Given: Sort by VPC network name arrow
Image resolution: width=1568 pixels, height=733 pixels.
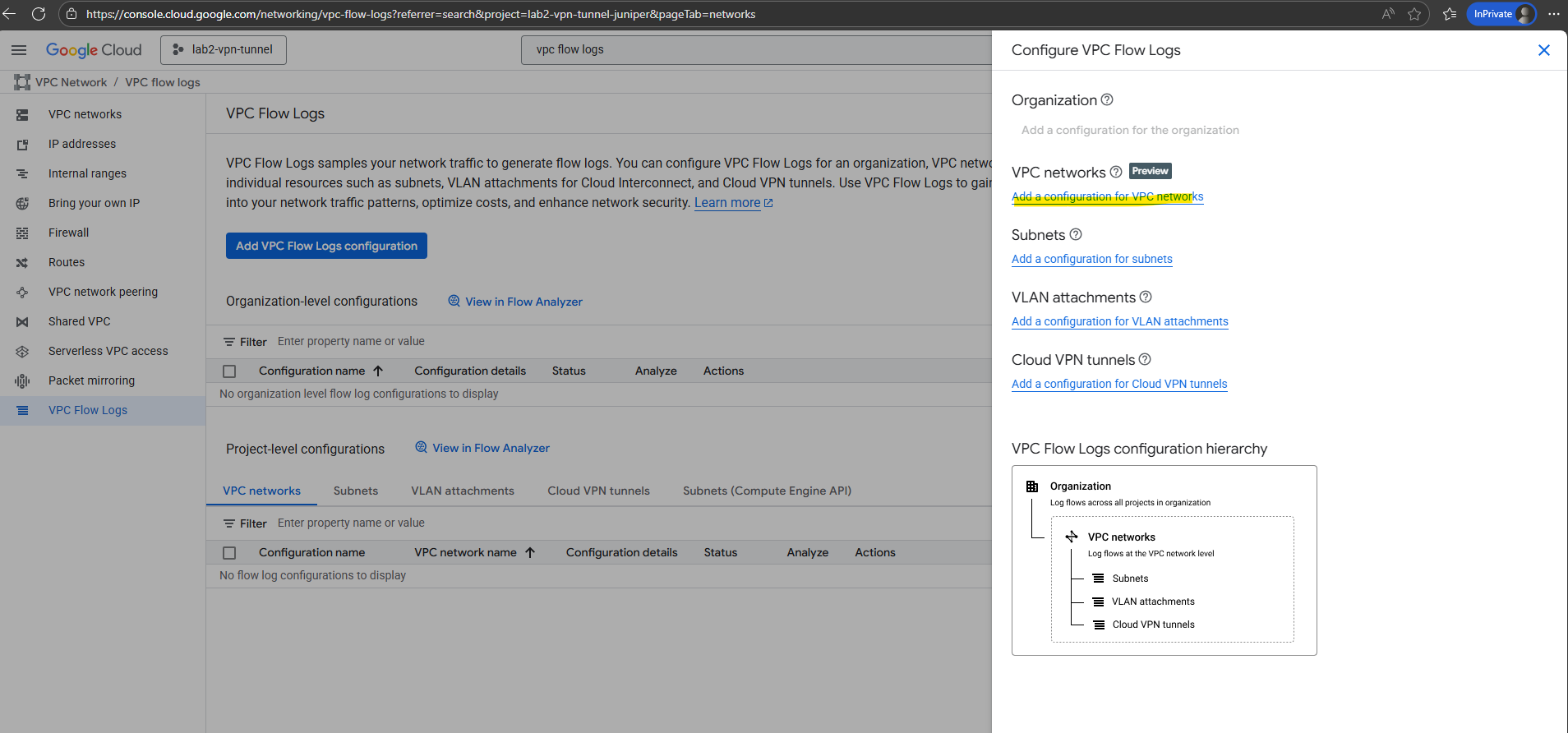Looking at the screenshot, I should point(530,553).
